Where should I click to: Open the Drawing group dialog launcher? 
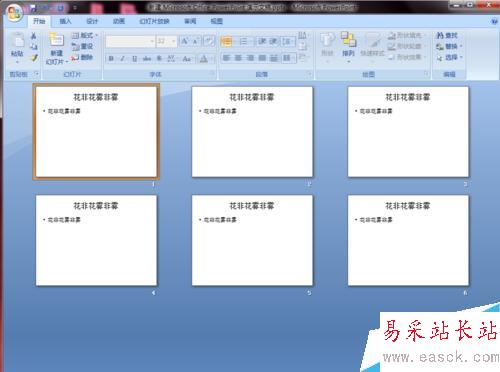426,74
